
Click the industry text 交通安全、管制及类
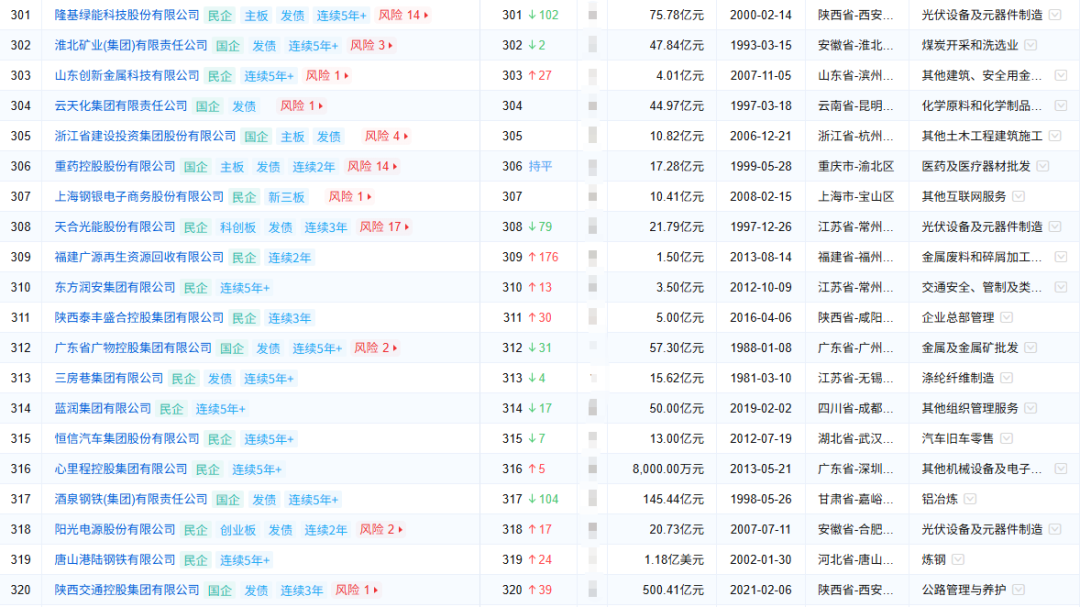pyautogui.click(x=982, y=288)
